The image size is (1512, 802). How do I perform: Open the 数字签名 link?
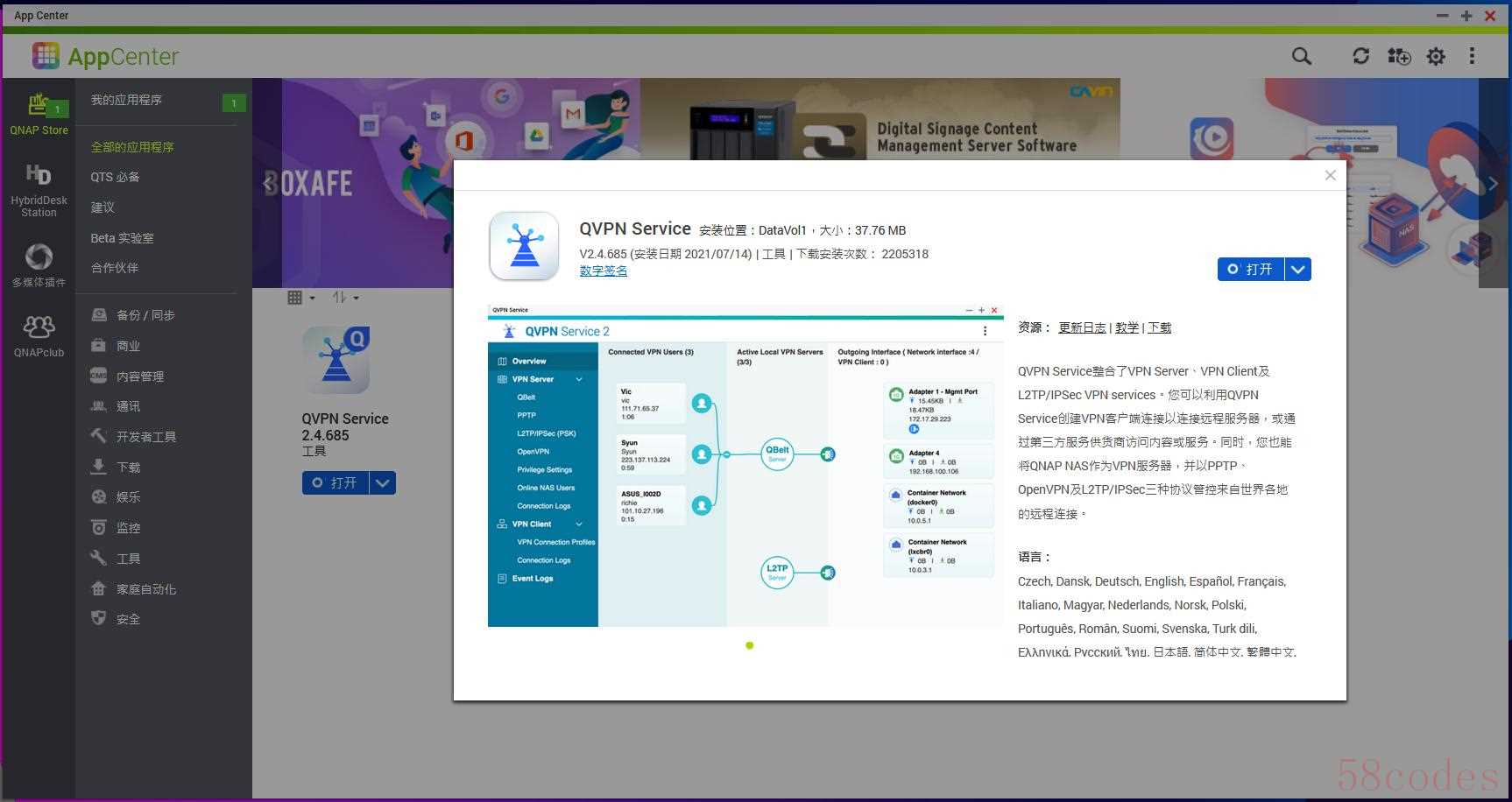[604, 271]
